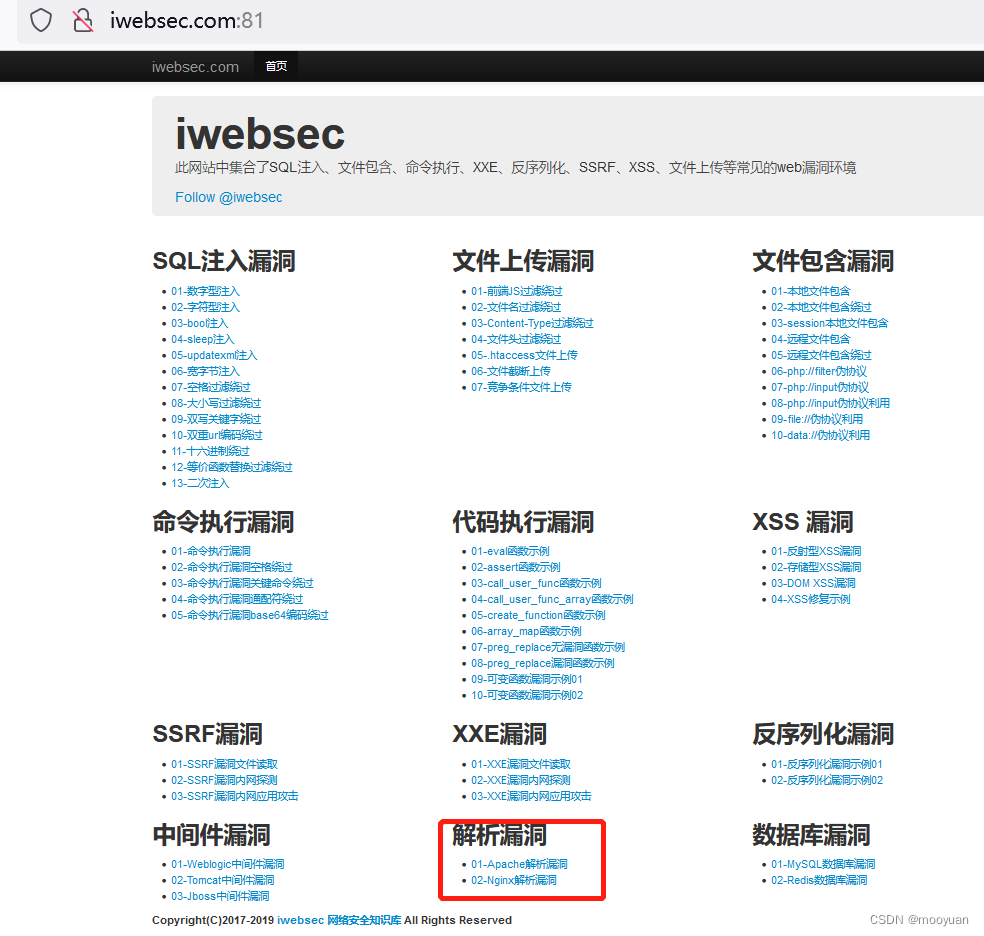Open 01-前端JS过滤绕过 link
984x936 pixels.
516,291
